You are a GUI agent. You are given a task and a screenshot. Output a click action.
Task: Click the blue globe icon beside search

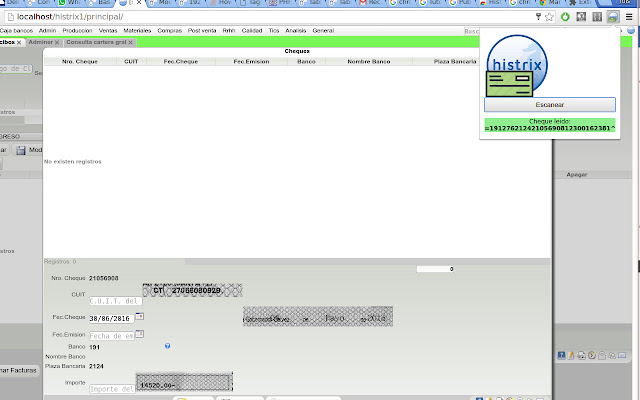631,30
